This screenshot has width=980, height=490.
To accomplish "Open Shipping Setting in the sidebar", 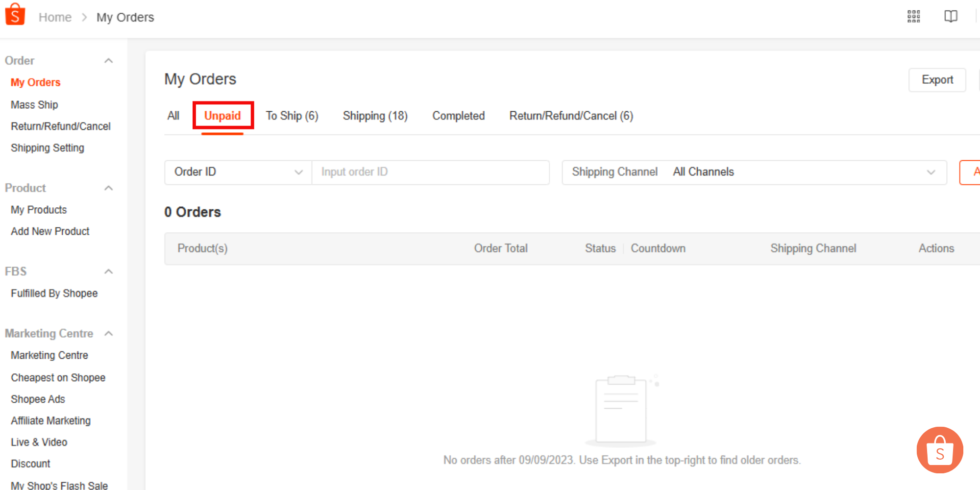I will pyautogui.click(x=48, y=148).
